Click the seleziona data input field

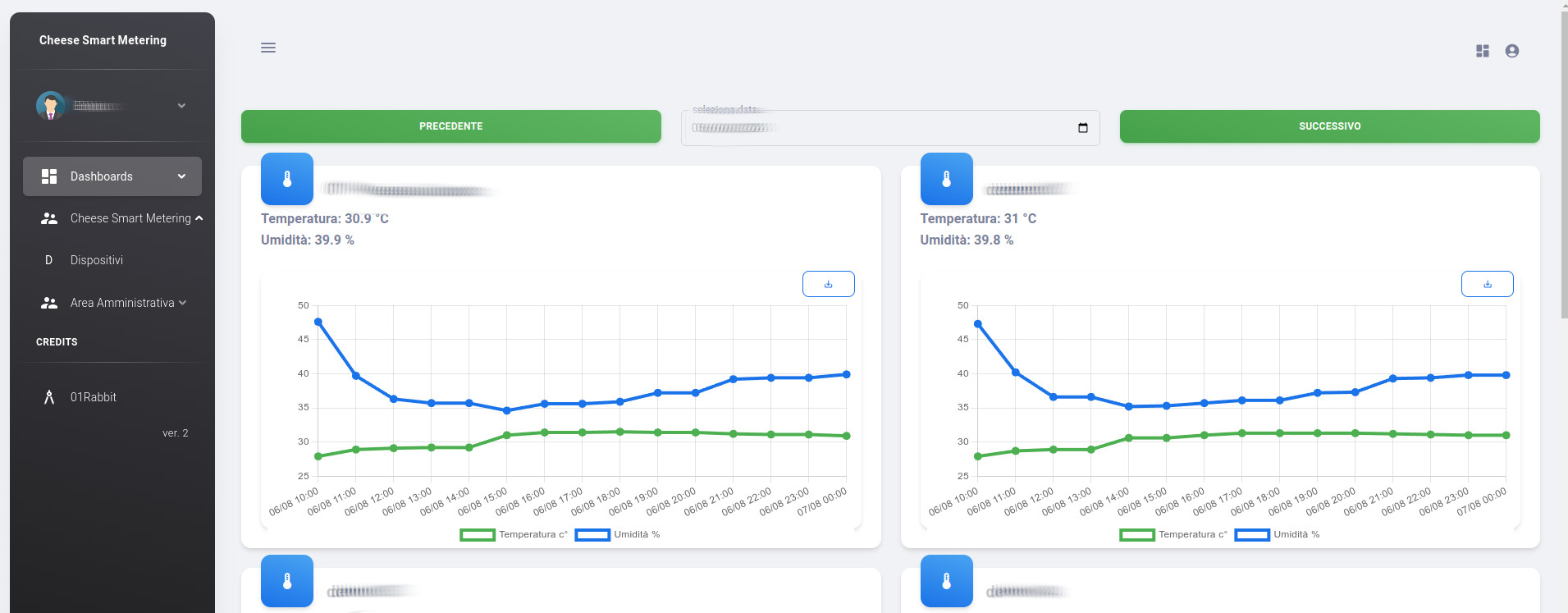890,128
